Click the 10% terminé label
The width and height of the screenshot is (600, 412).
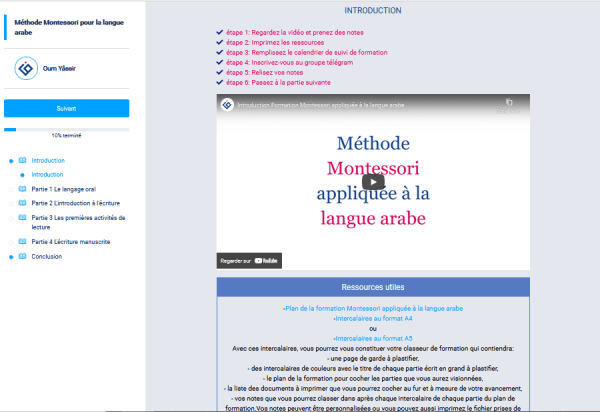(67, 135)
